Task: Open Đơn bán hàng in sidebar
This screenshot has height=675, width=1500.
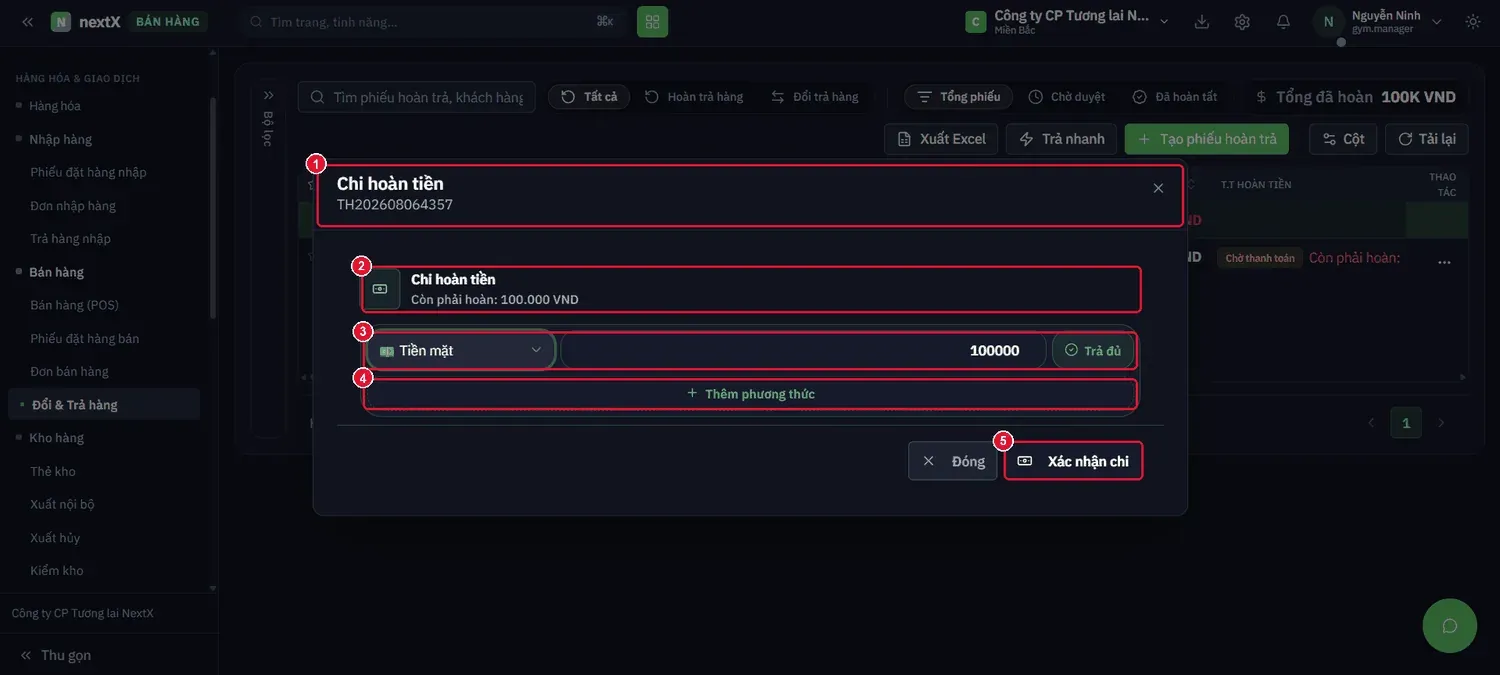Action: point(69,372)
